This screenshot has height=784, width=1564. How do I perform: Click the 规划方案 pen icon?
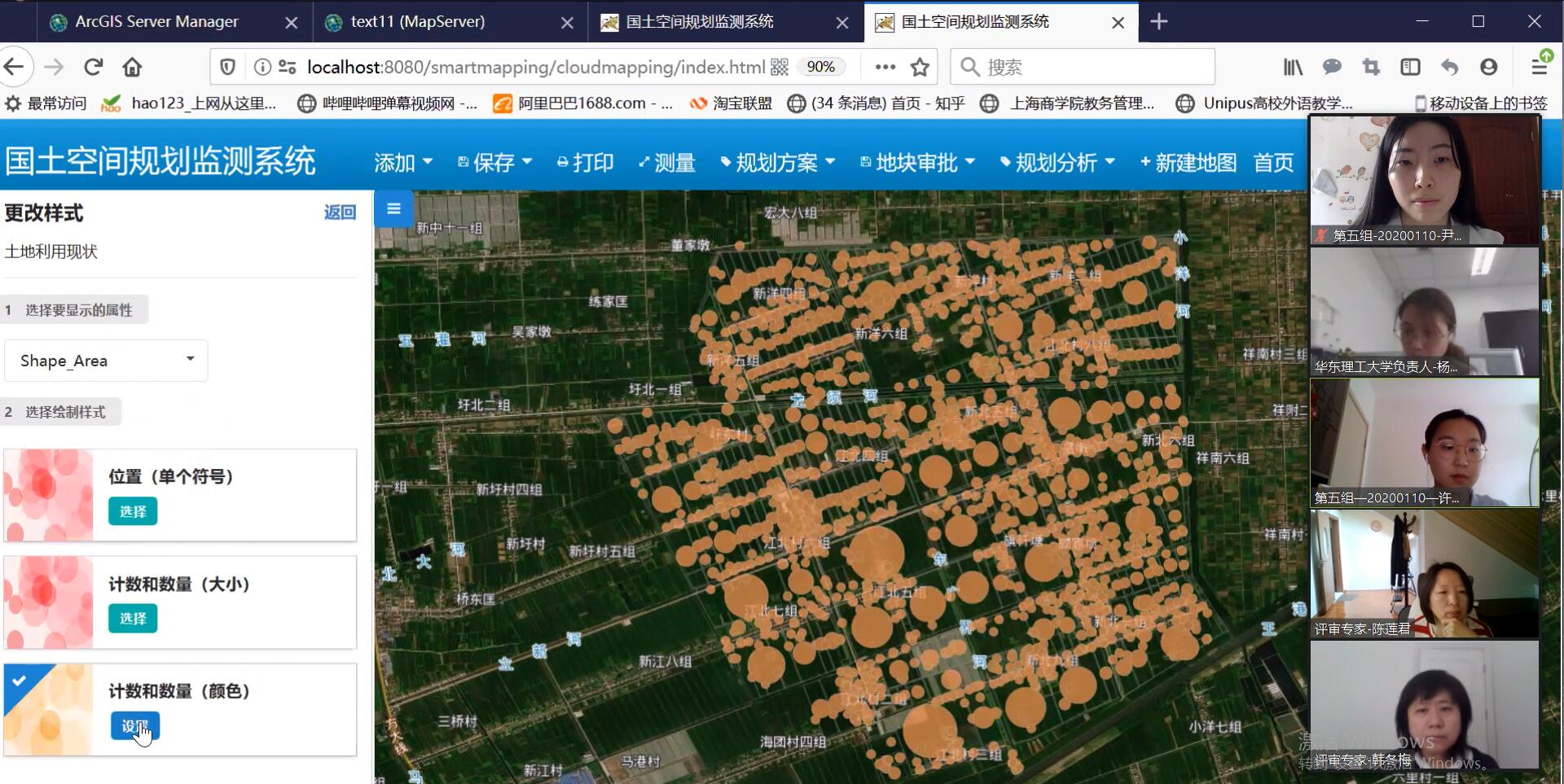[x=725, y=162]
